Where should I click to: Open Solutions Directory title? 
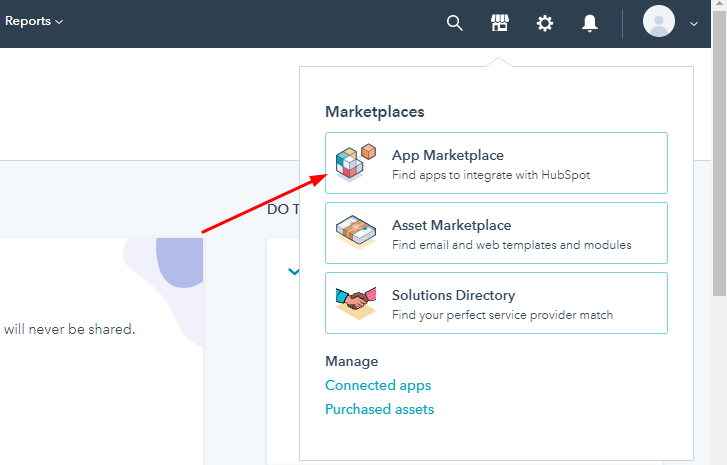click(x=453, y=295)
